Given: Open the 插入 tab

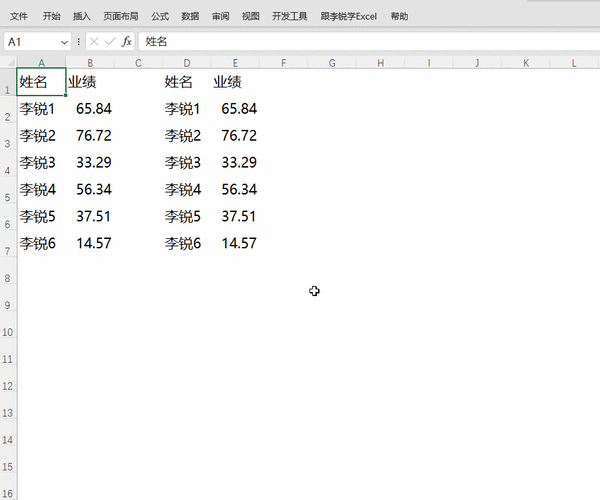Looking at the screenshot, I should (82, 16).
